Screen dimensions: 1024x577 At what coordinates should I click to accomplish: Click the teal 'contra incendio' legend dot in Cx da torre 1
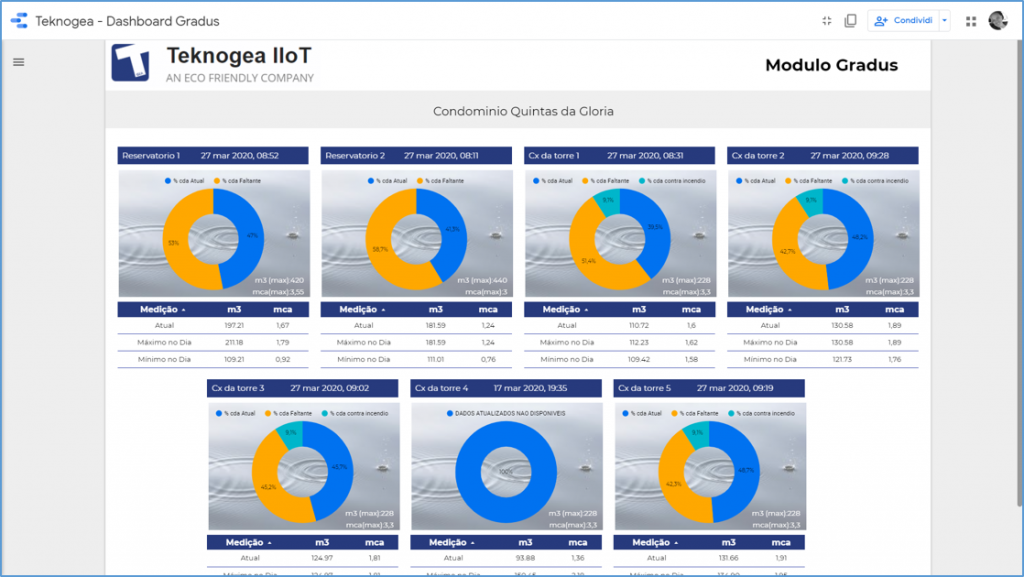[x=642, y=181]
